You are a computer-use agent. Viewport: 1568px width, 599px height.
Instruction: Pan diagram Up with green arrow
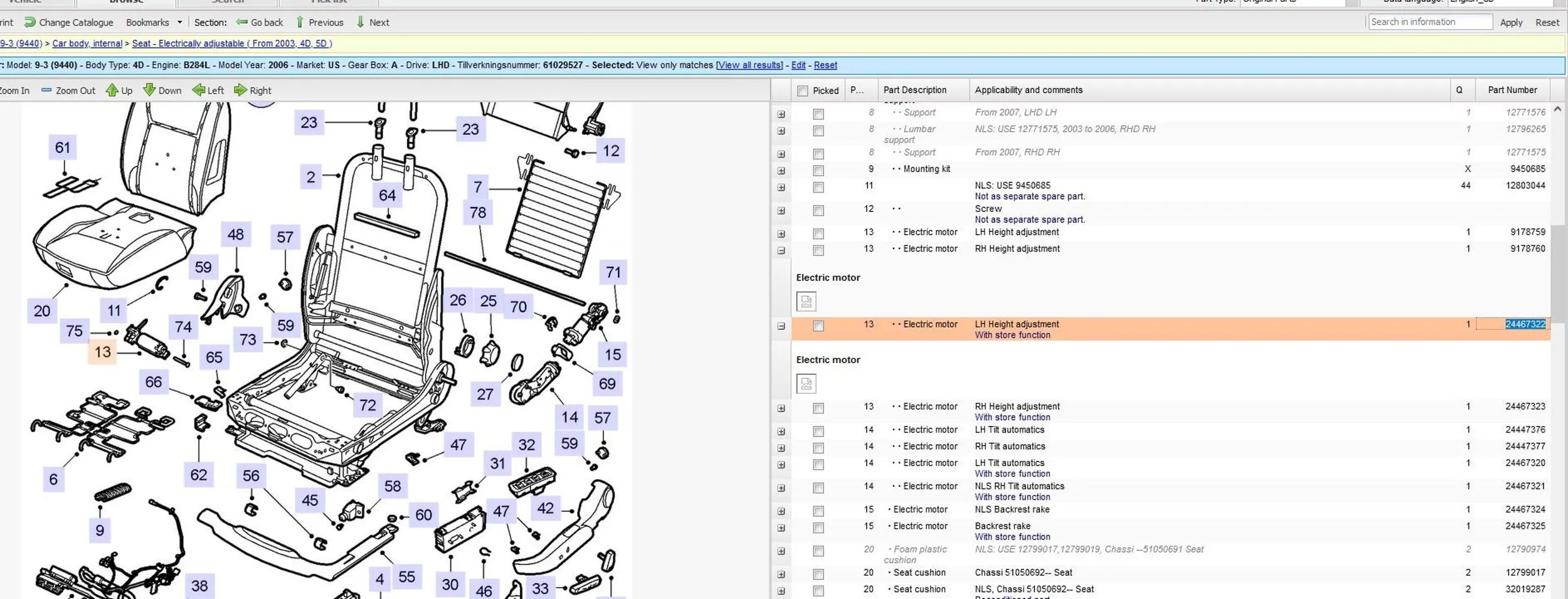coord(112,90)
